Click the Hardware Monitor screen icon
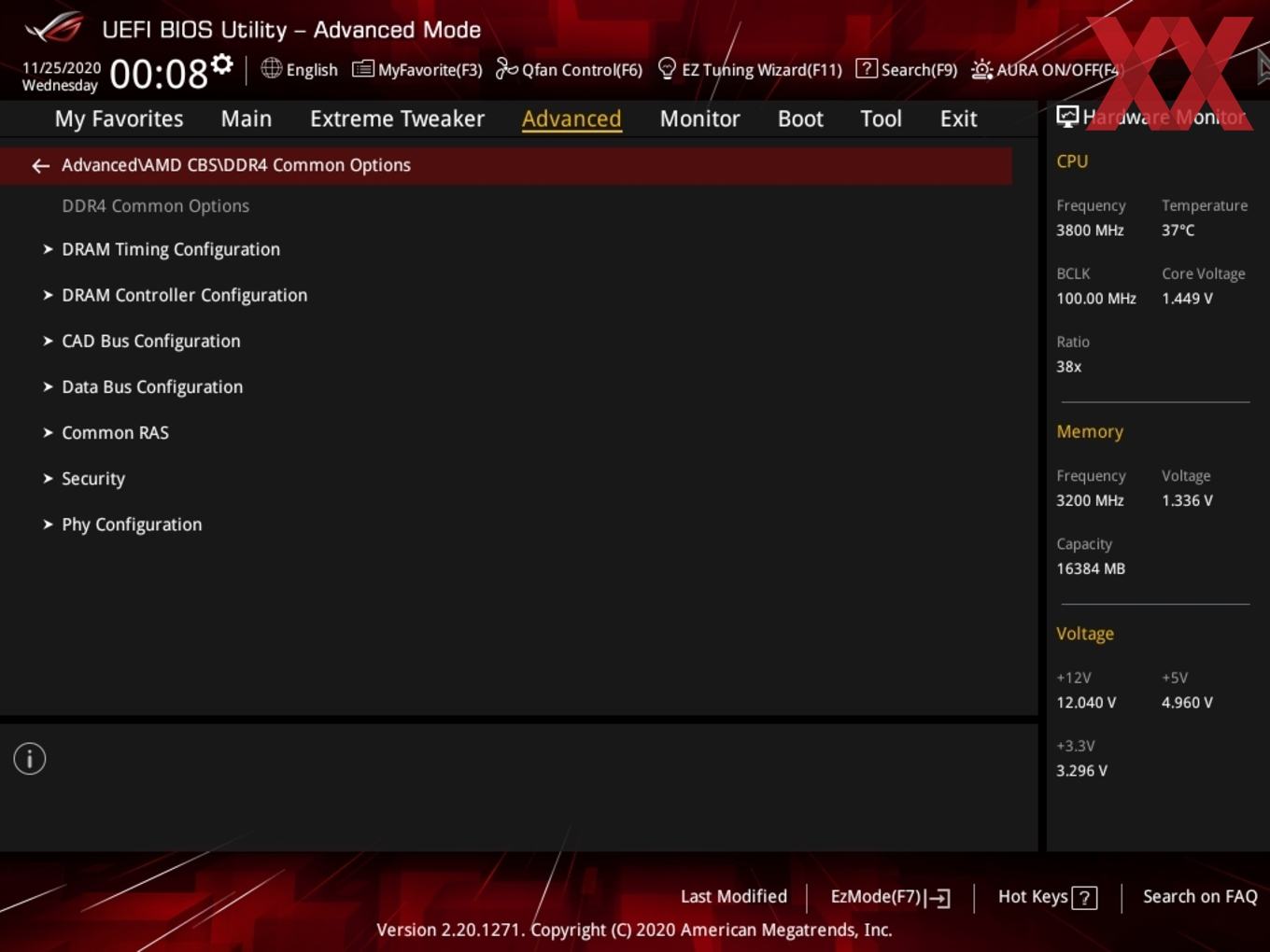1270x952 pixels. 1067,117
